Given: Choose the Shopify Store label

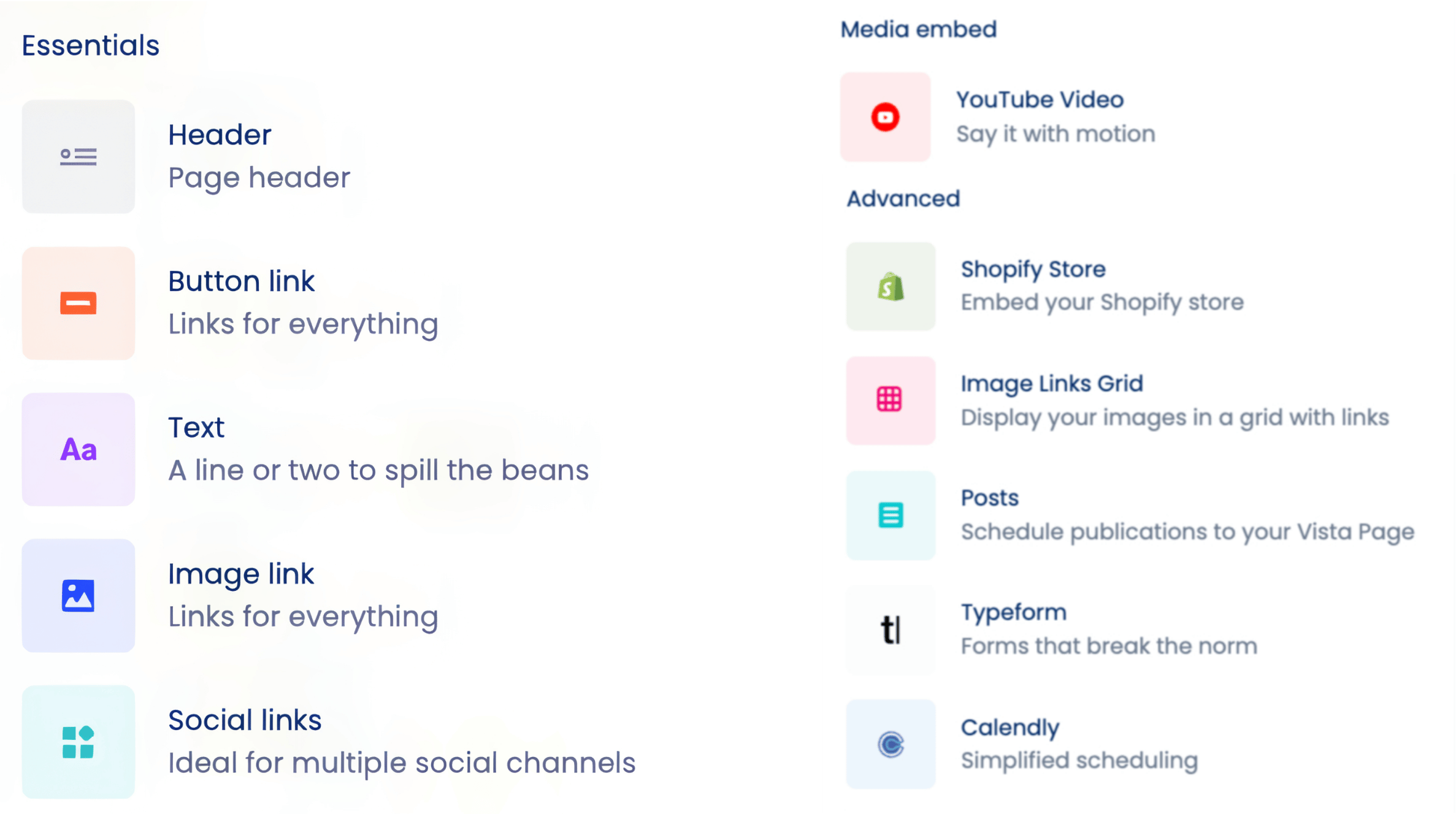Looking at the screenshot, I should (1033, 269).
